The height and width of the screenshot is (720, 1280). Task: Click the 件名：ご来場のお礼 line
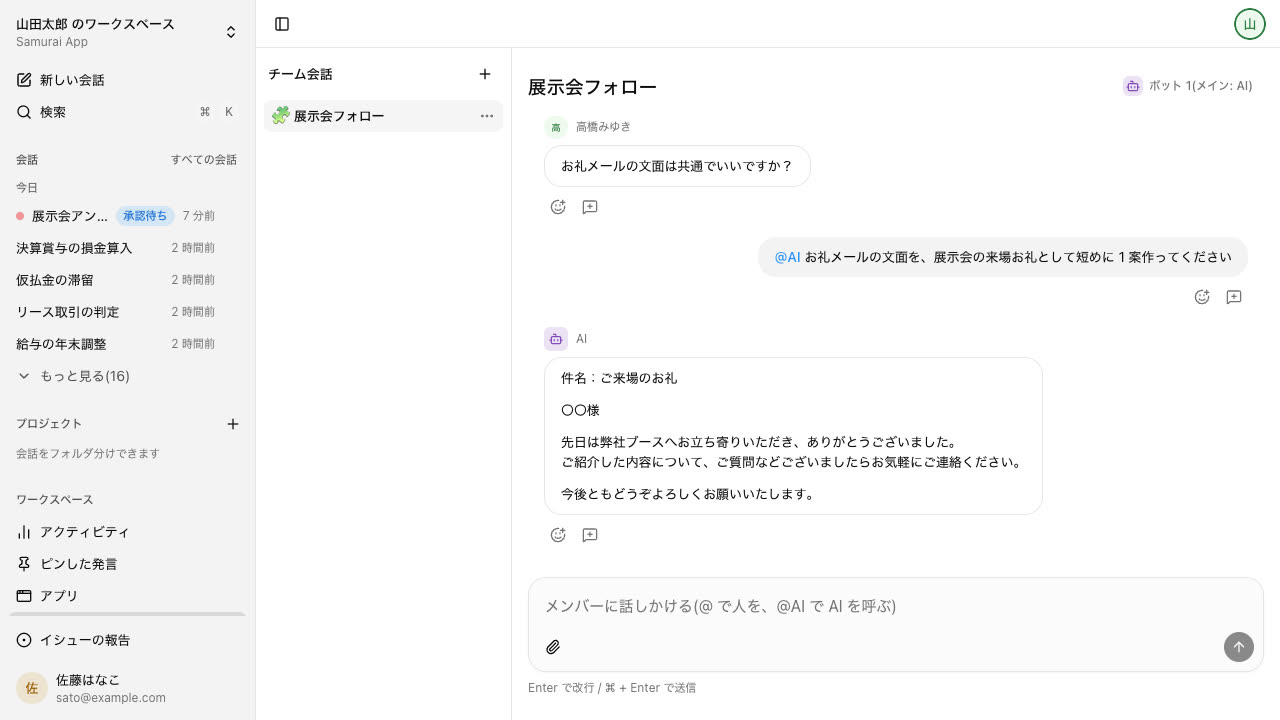[x=619, y=378]
